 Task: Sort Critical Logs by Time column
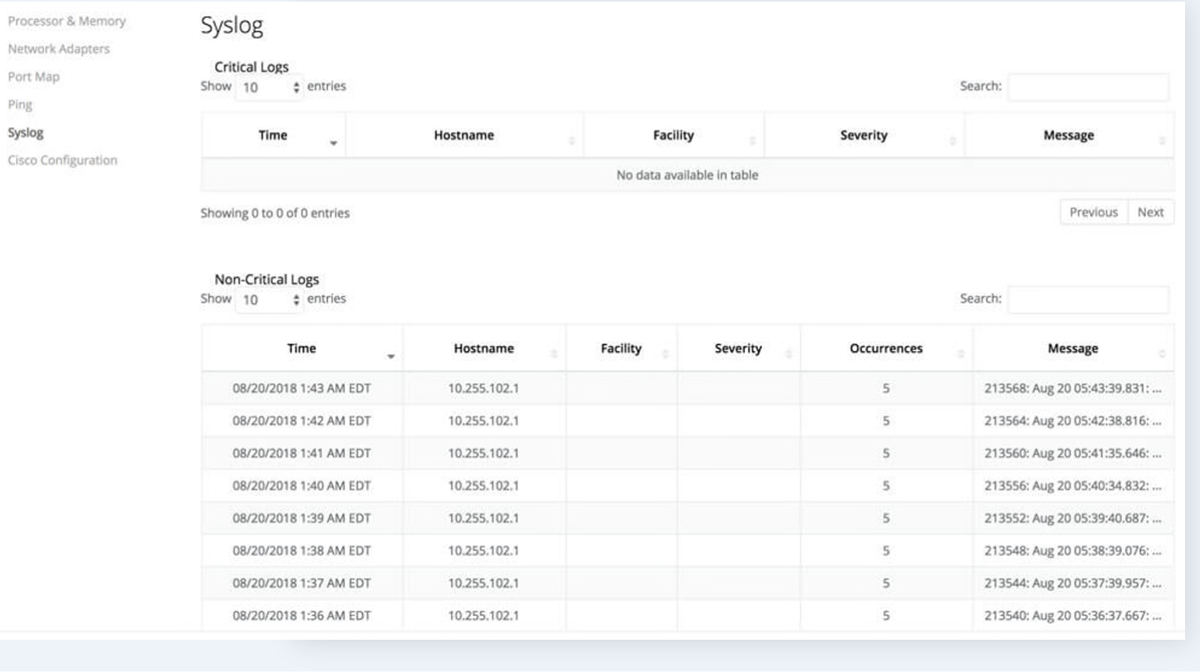273,136
